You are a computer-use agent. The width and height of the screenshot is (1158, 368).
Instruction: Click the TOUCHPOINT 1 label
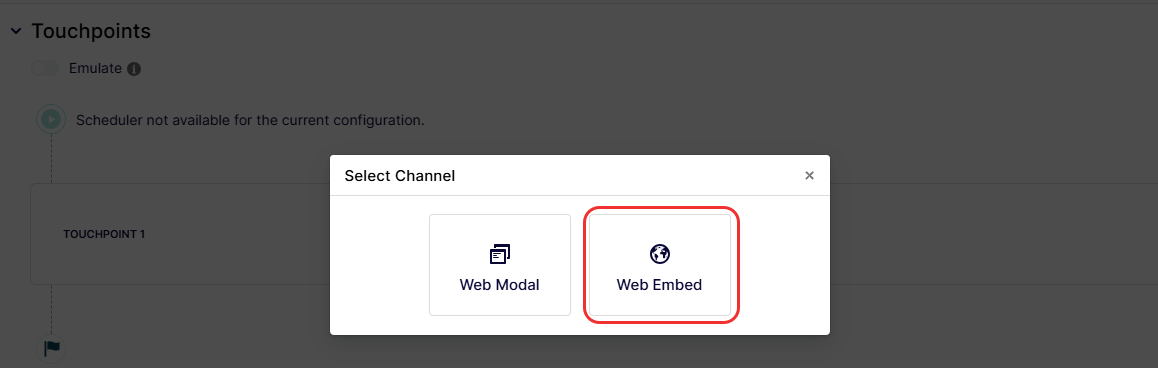point(104,234)
